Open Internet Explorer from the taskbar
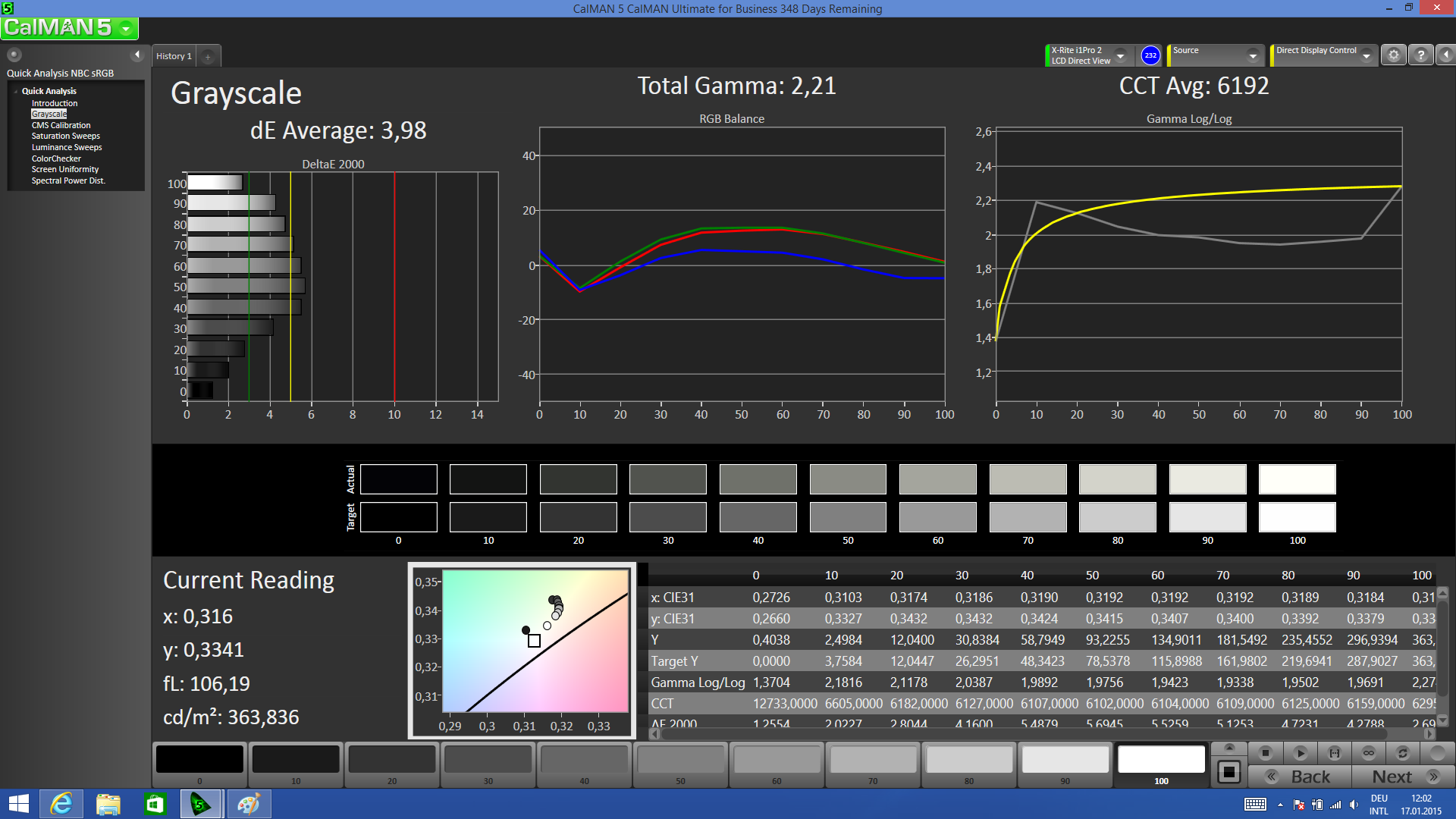The height and width of the screenshot is (819, 1456). (x=61, y=804)
